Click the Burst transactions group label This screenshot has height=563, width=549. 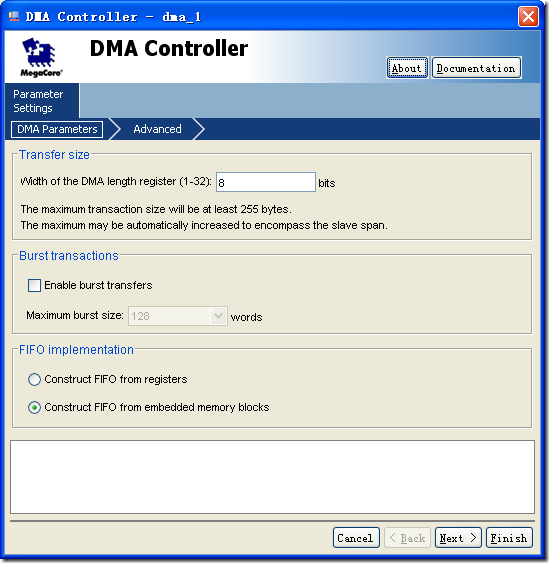(69, 256)
